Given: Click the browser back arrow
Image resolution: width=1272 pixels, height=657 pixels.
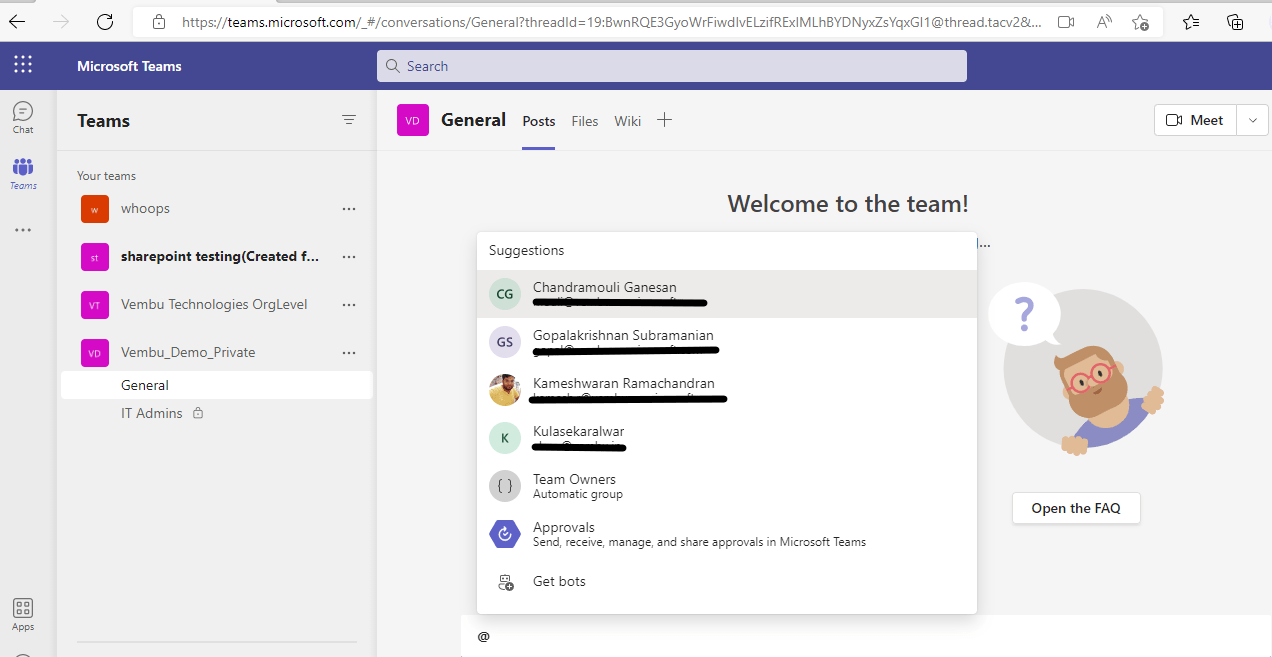Looking at the screenshot, I should pyautogui.click(x=17, y=21).
